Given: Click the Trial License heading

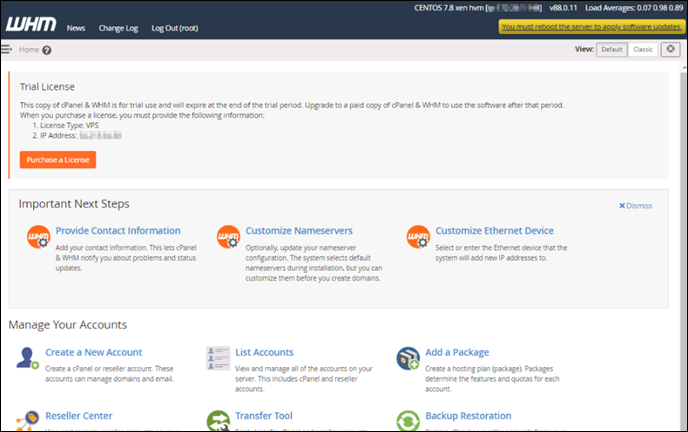Looking at the screenshot, I should [x=47, y=87].
